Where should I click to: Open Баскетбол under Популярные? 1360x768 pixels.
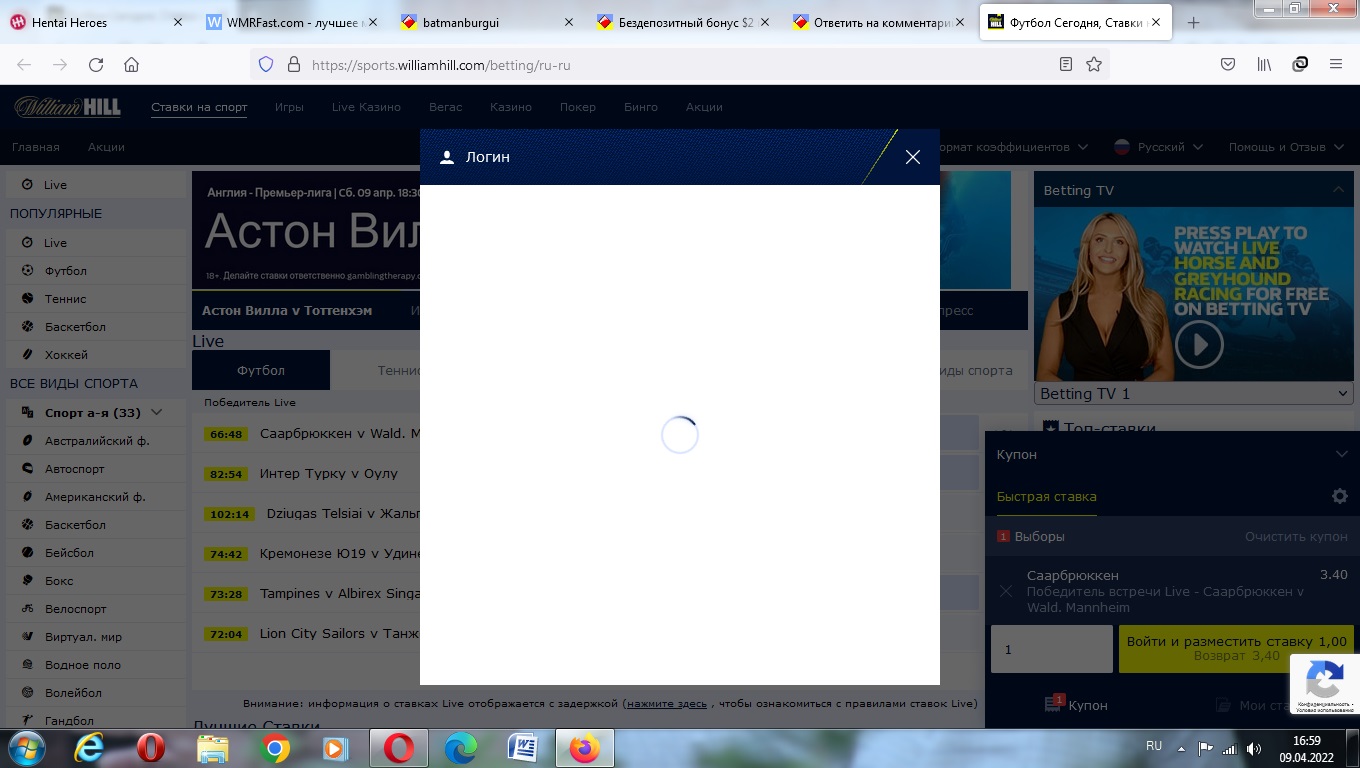[95, 327]
